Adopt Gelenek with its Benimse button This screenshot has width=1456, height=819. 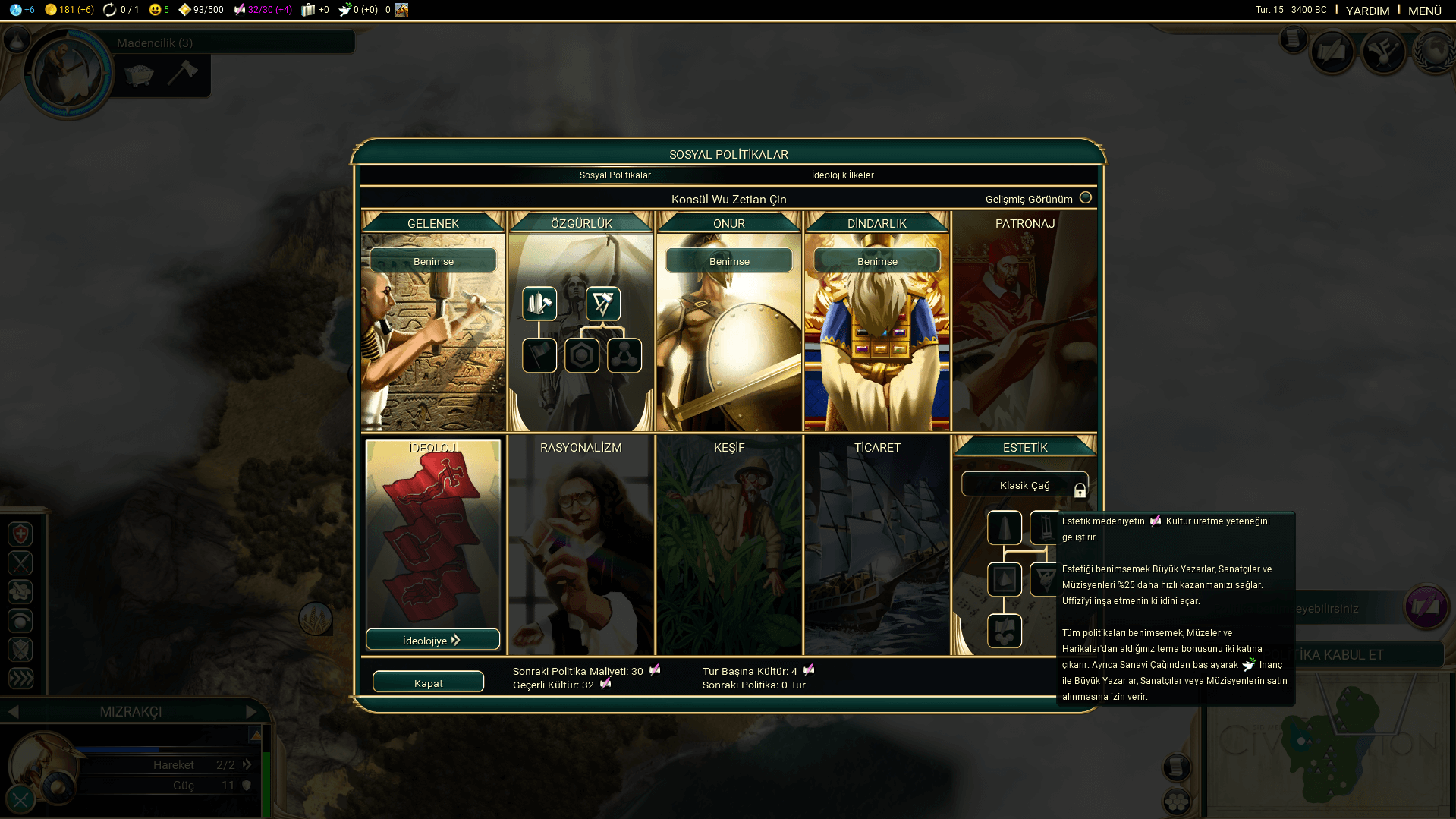tap(433, 261)
